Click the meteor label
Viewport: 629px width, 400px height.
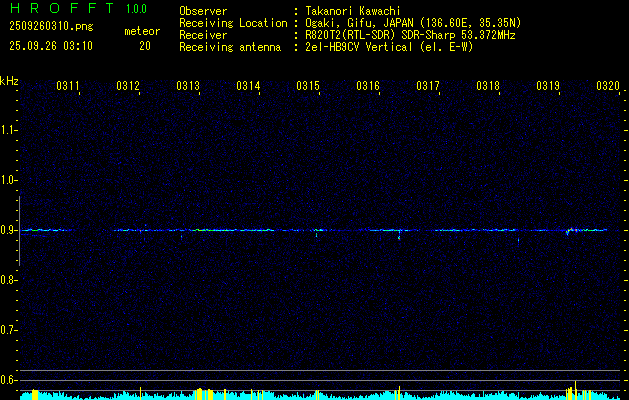pos(142,31)
